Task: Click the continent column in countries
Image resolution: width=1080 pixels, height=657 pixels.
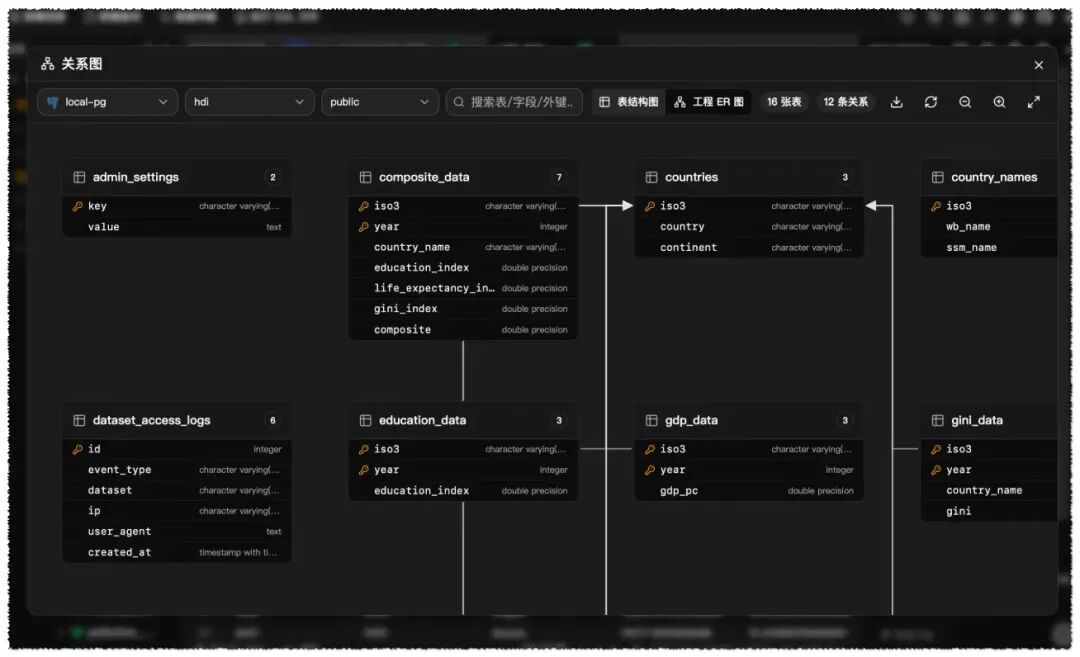Action: [749, 247]
